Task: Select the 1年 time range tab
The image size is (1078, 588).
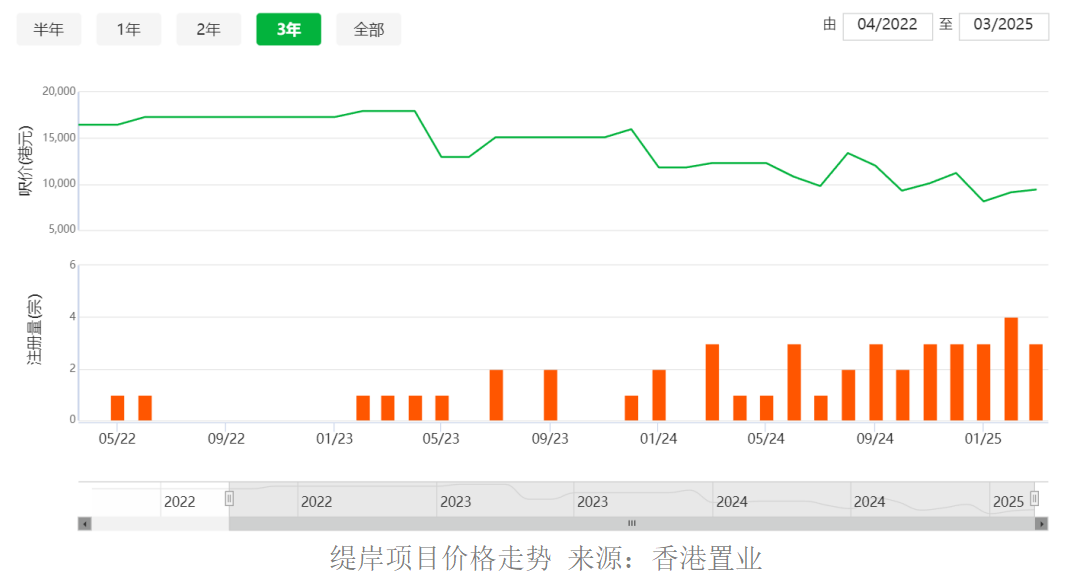Action: coord(129,30)
